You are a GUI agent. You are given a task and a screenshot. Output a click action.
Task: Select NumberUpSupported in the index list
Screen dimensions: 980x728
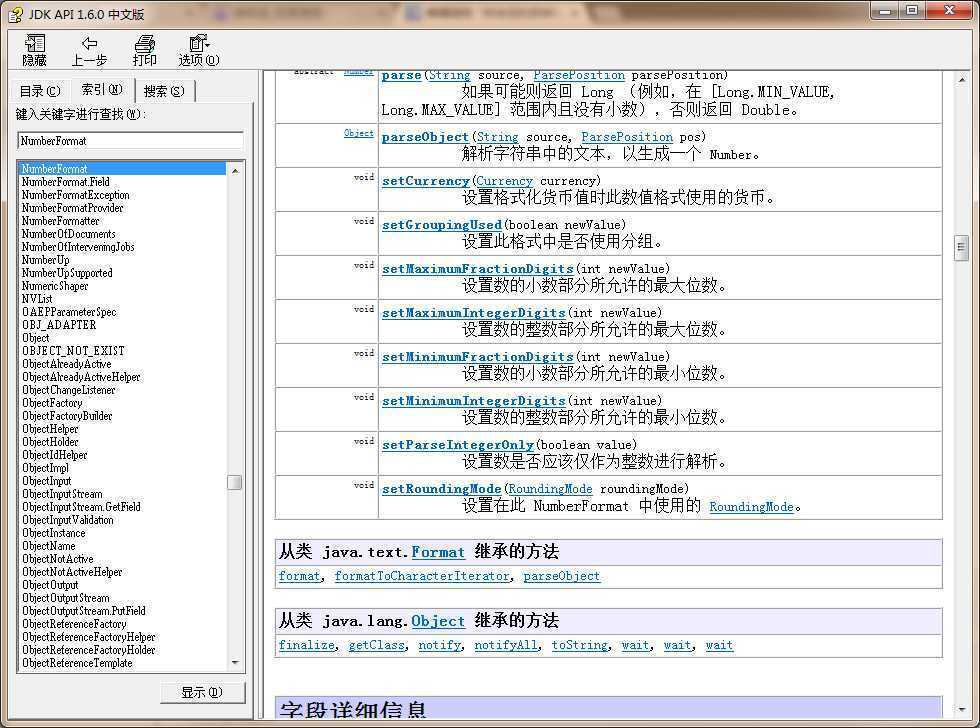pyautogui.click(x=67, y=273)
